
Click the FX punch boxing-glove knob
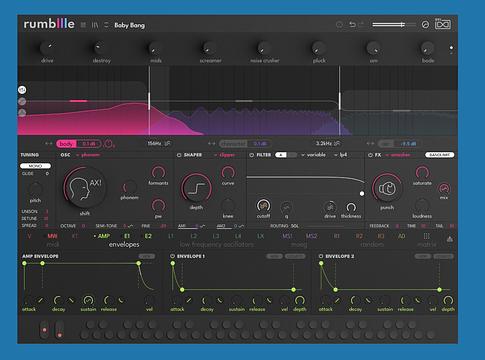(387, 188)
